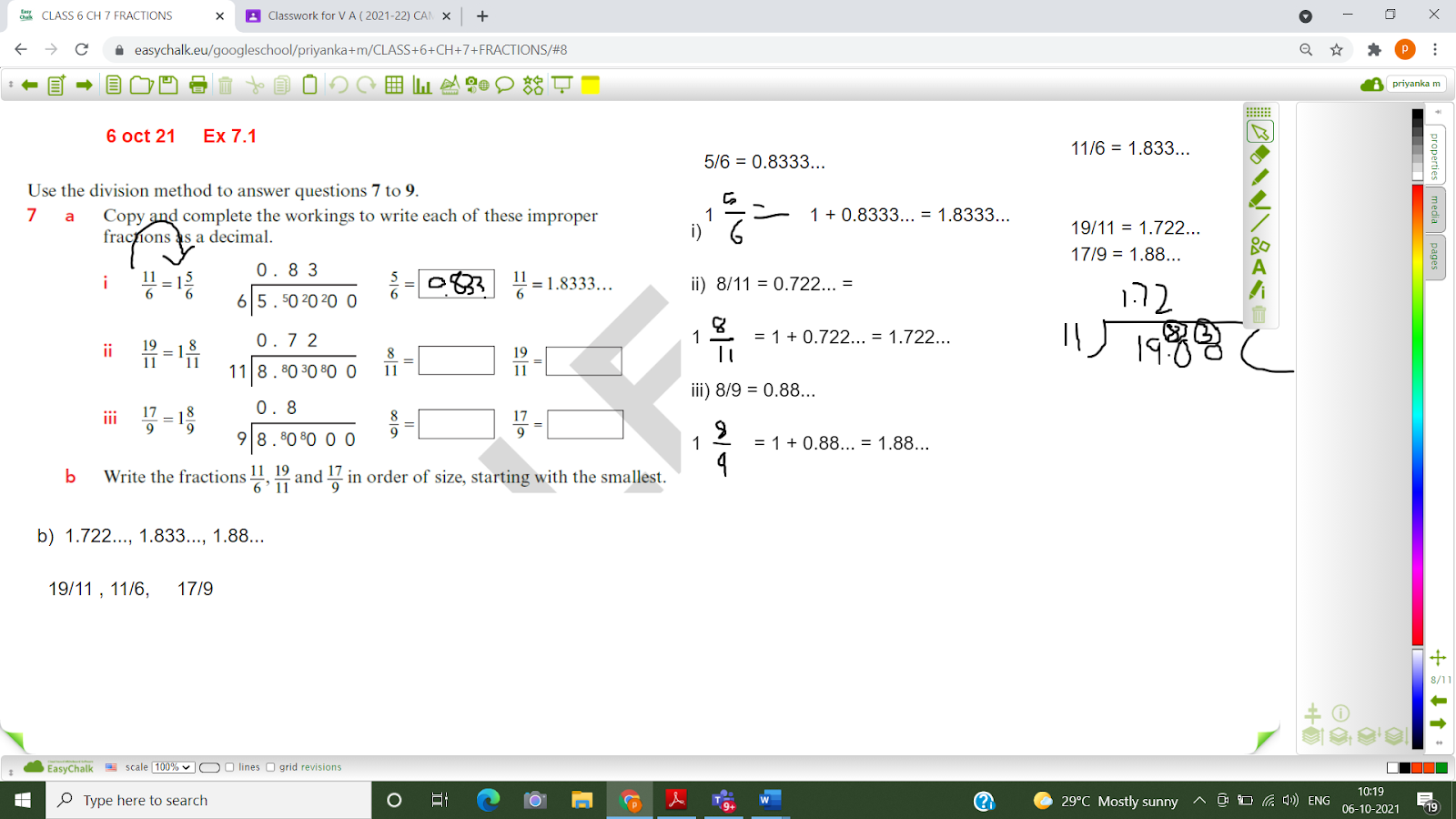Select the straight Line tool
The image size is (1456, 819).
tap(1259, 222)
